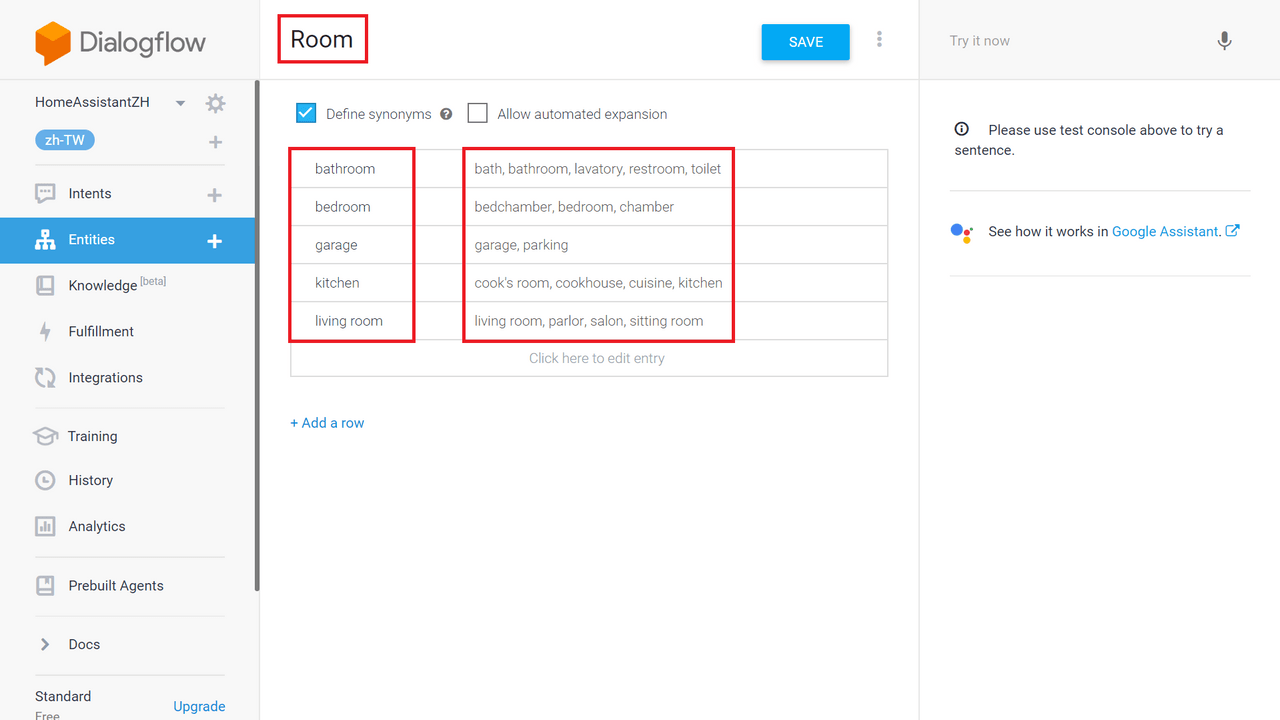
Task: Create new intent with plus icon
Action: [214, 195]
